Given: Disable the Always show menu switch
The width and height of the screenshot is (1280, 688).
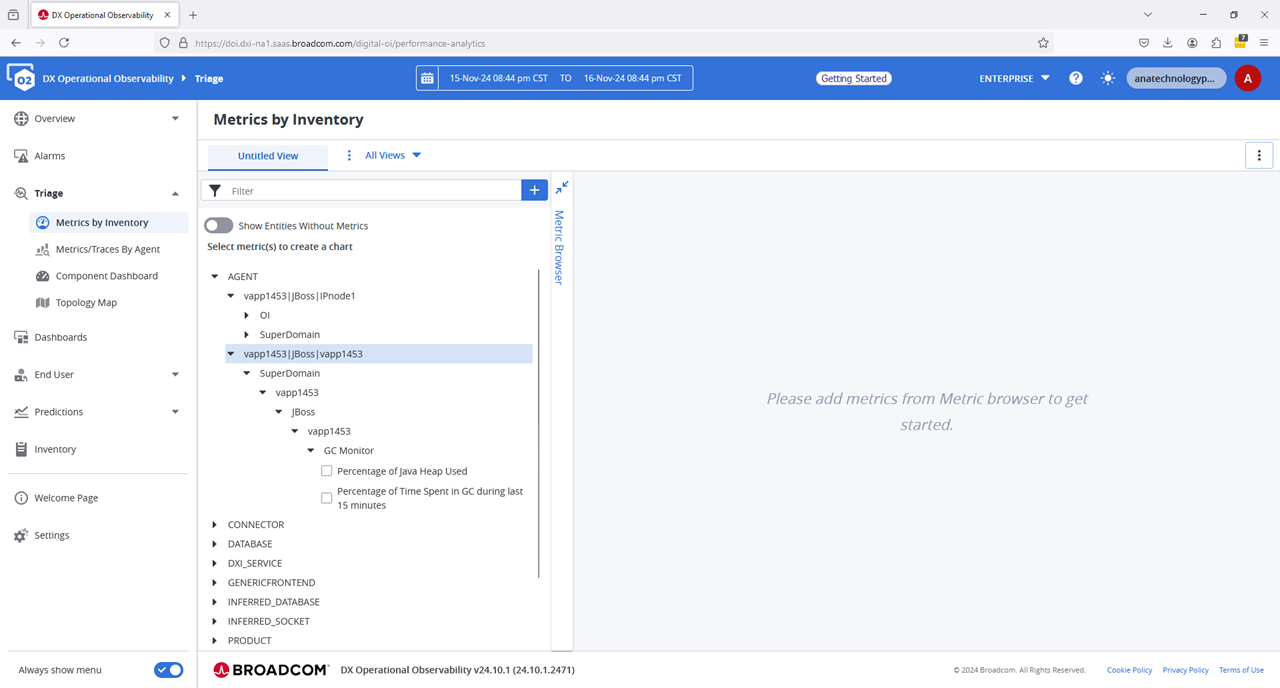Looking at the screenshot, I should 168,670.
